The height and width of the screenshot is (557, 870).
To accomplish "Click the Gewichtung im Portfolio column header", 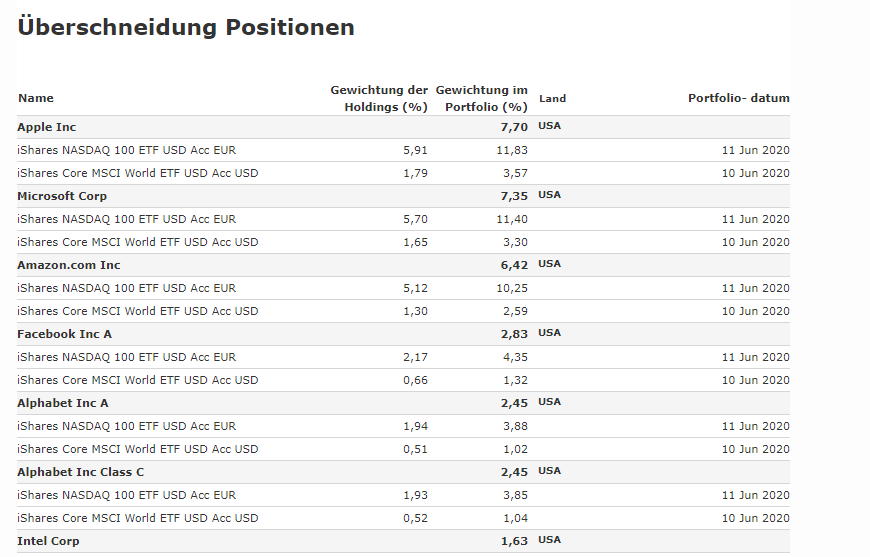I will pos(481,98).
